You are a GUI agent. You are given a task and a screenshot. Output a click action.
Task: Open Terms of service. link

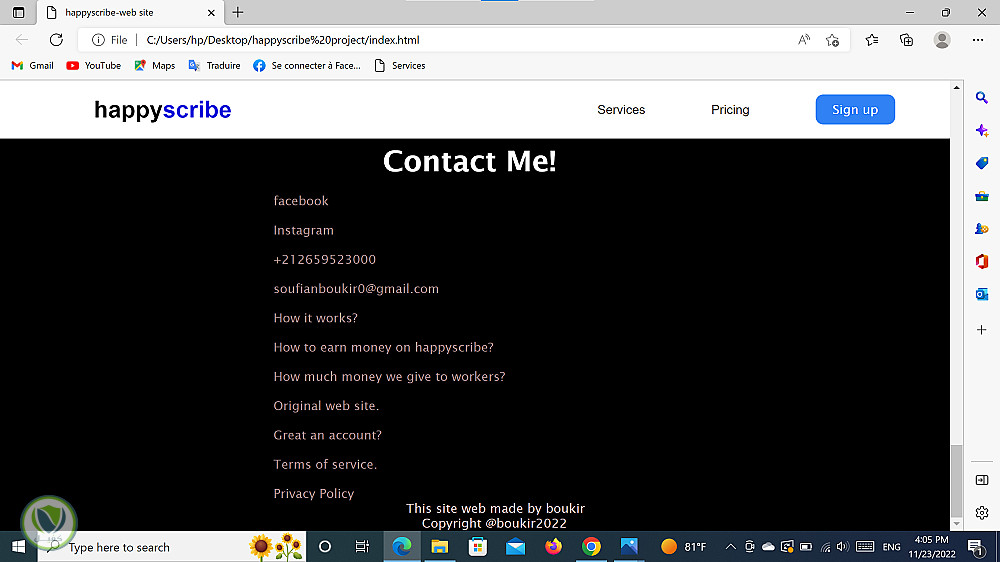[x=325, y=464]
